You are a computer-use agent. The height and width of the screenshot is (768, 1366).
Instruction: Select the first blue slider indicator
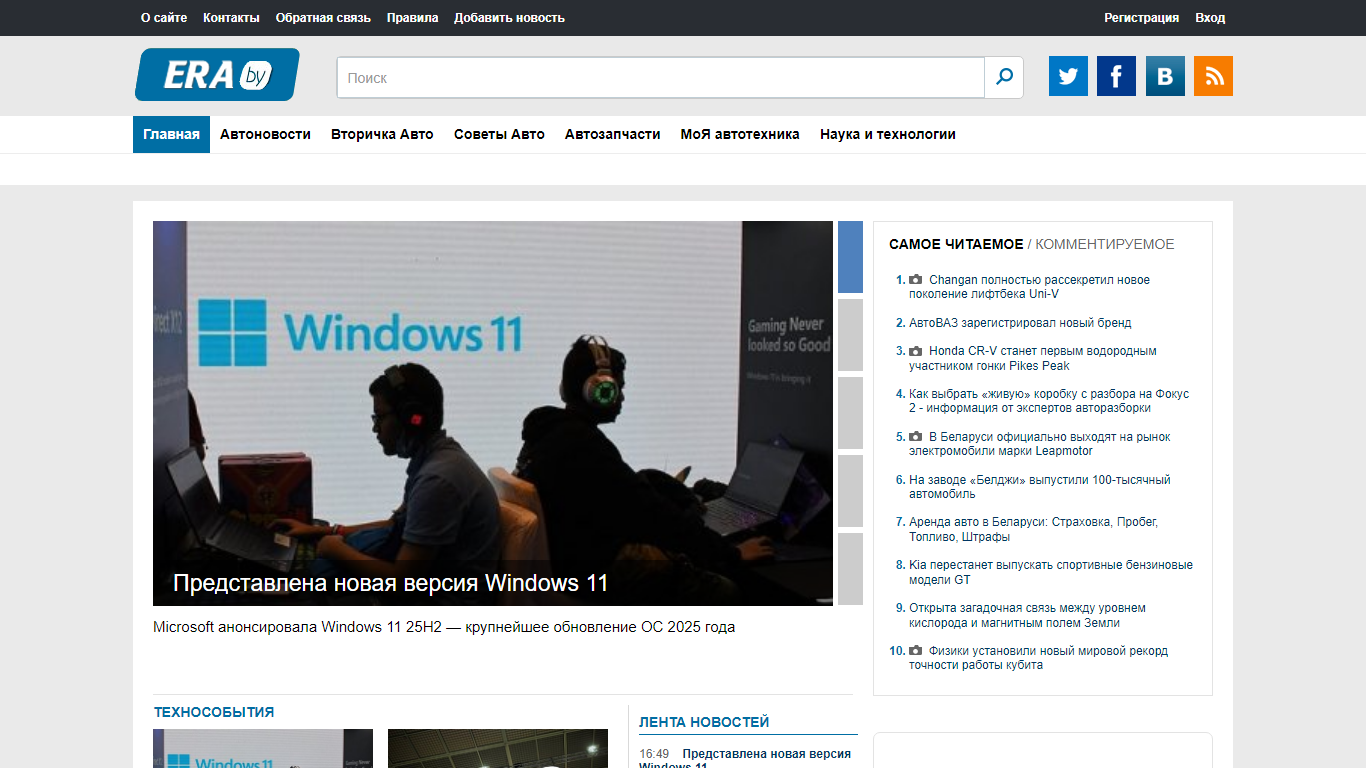850,257
